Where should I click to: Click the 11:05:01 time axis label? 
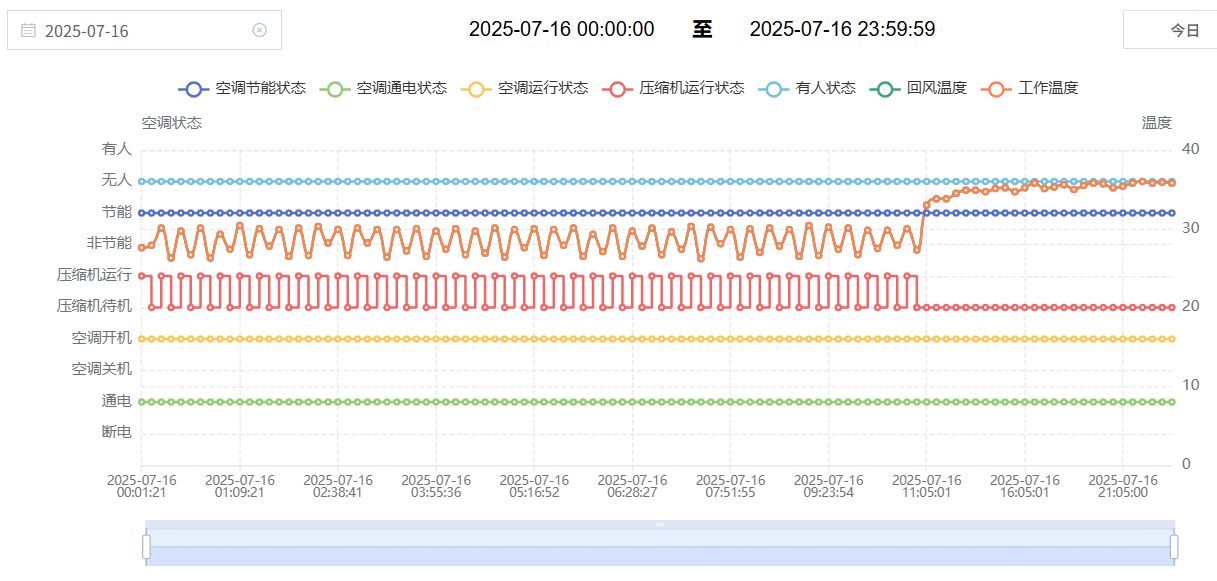926,486
